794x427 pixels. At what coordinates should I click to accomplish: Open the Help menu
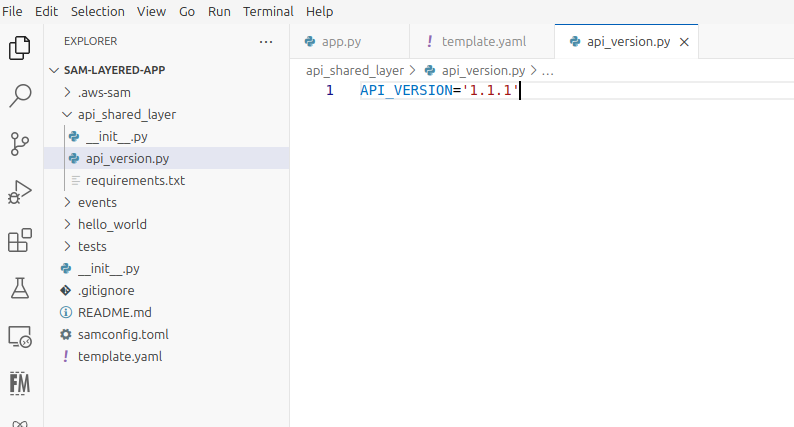pos(320,11)
